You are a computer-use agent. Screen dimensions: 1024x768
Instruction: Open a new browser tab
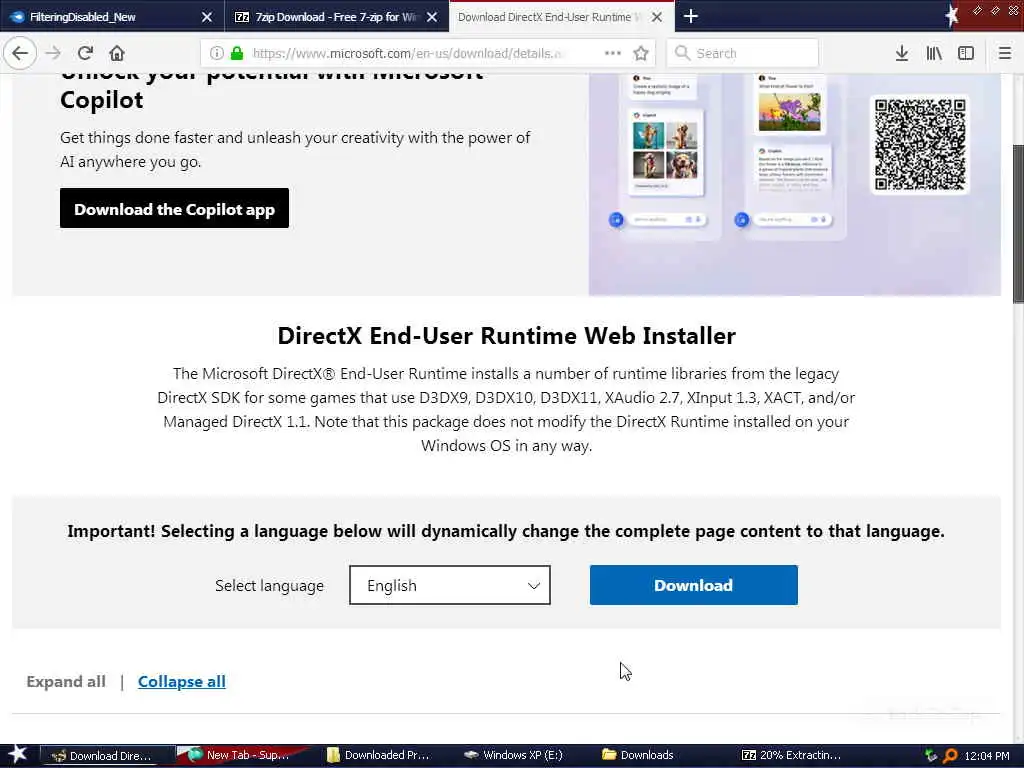pyautogui.click(x=691, y=16)
